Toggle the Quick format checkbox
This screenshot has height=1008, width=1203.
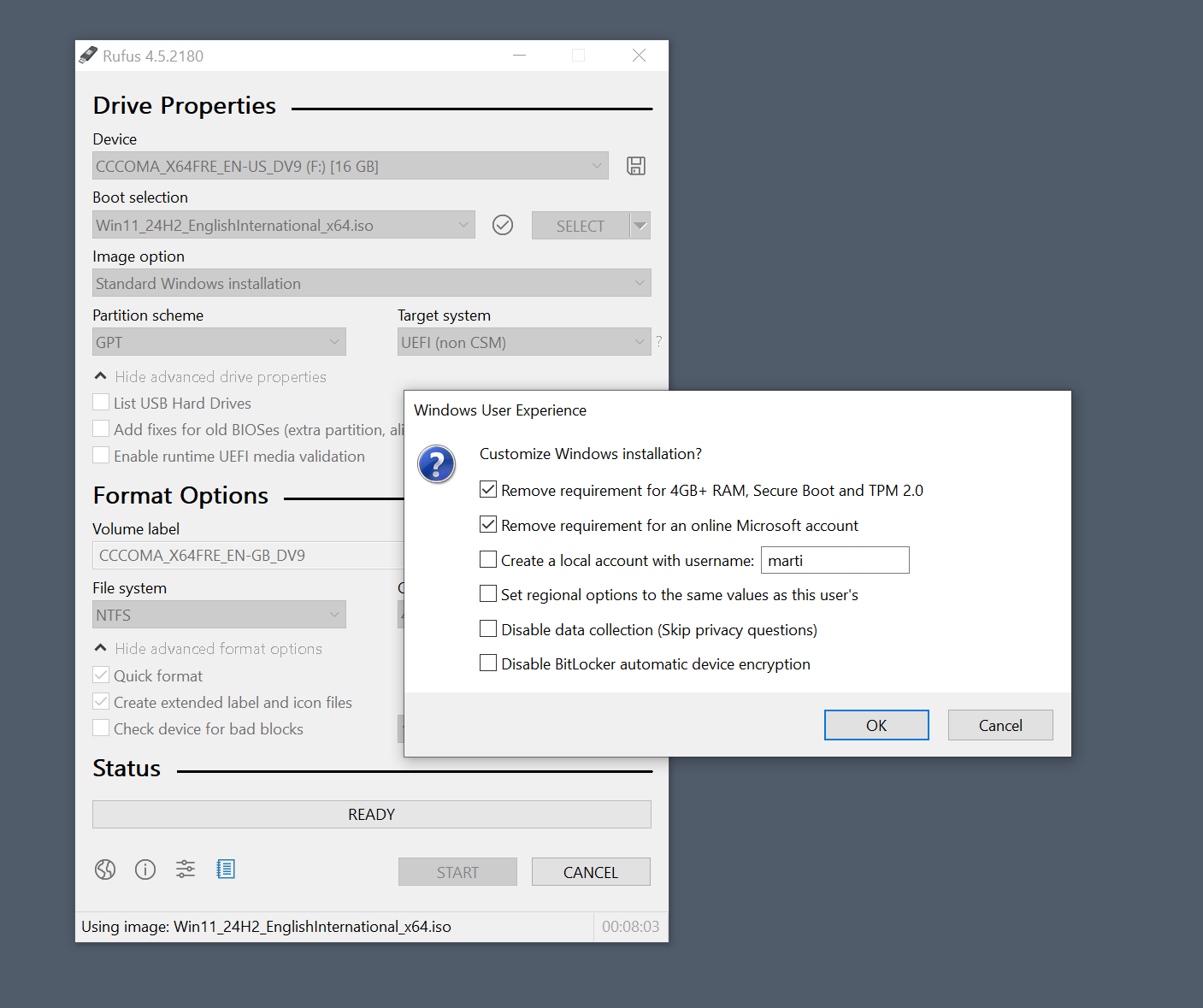[x=101, y=675]
